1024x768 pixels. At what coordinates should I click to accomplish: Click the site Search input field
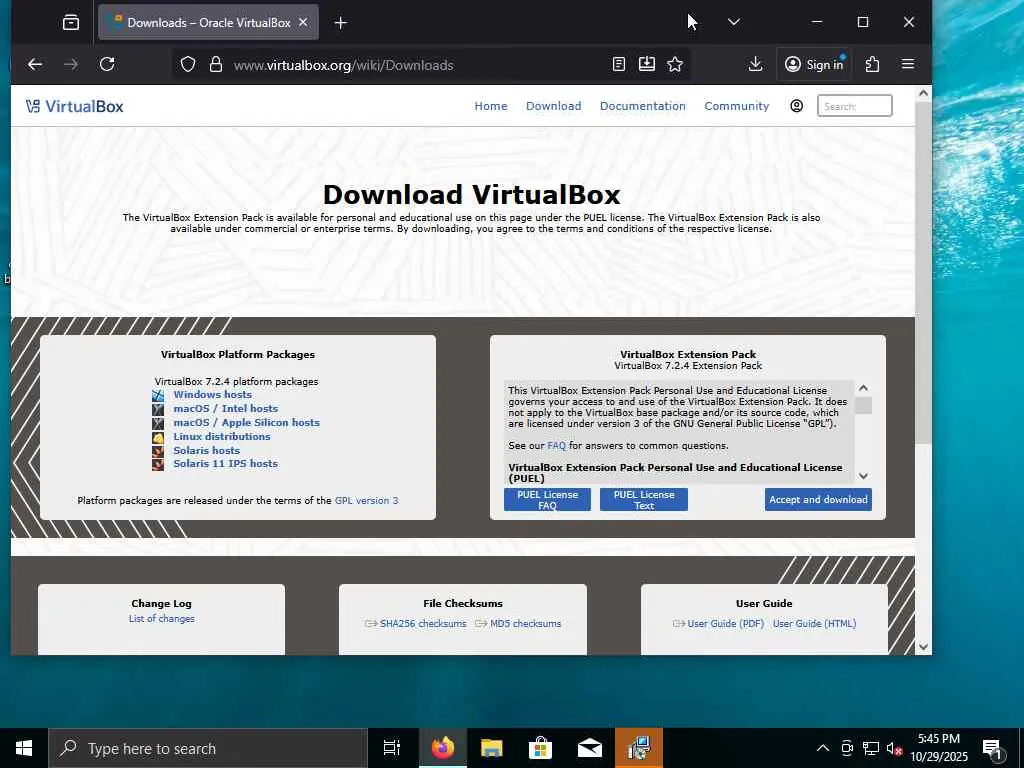tap(854, 106)
